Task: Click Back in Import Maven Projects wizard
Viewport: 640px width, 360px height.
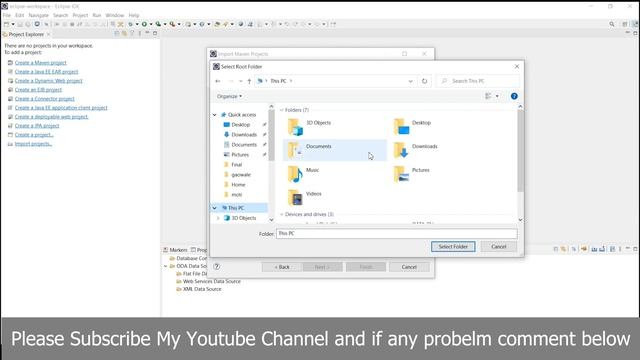Action: click(282, 267)
